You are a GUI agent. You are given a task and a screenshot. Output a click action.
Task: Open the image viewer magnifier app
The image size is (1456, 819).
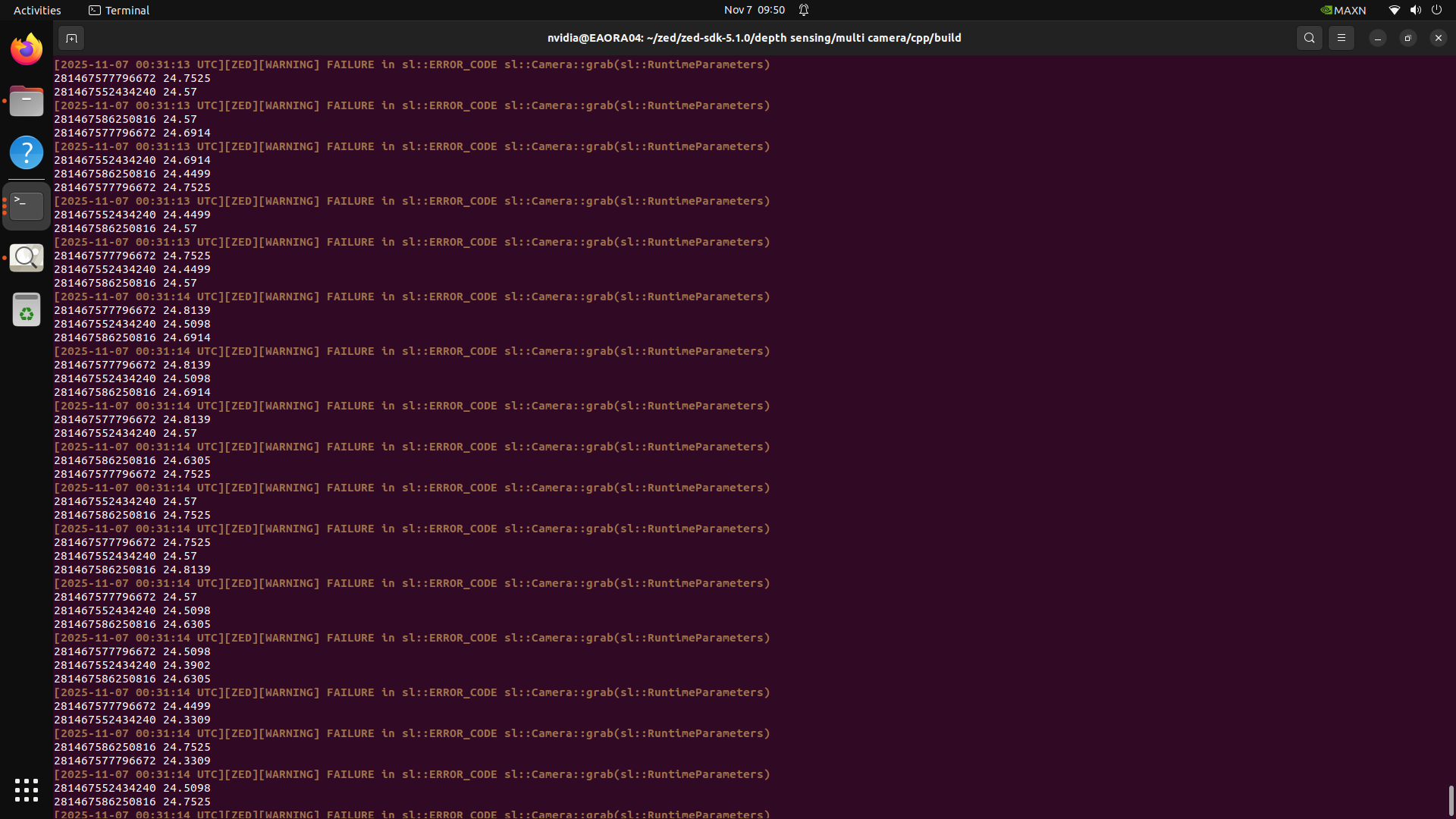click(27, 258)
